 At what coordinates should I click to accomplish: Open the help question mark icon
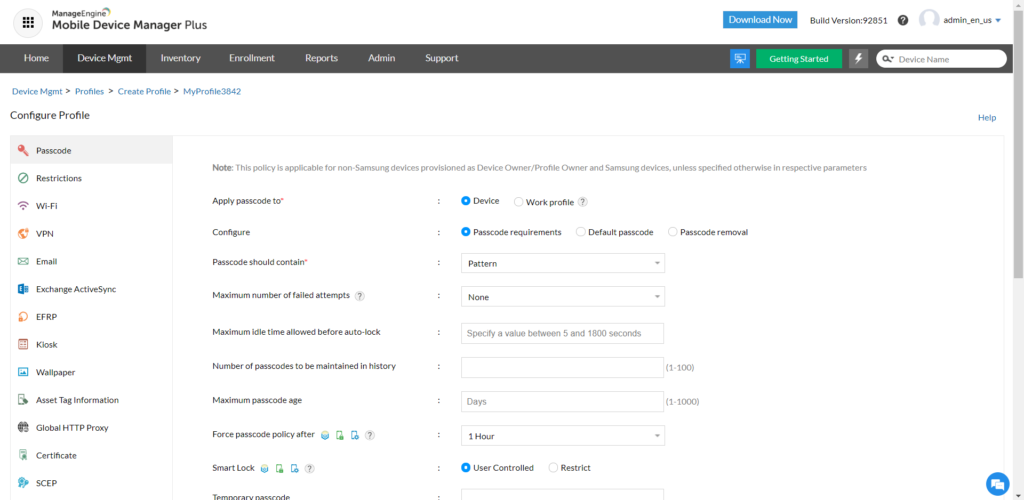click(x=903, y=20)
